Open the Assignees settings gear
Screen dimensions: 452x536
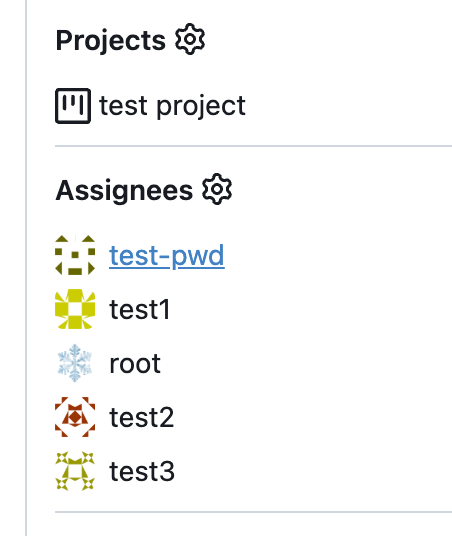217,189
